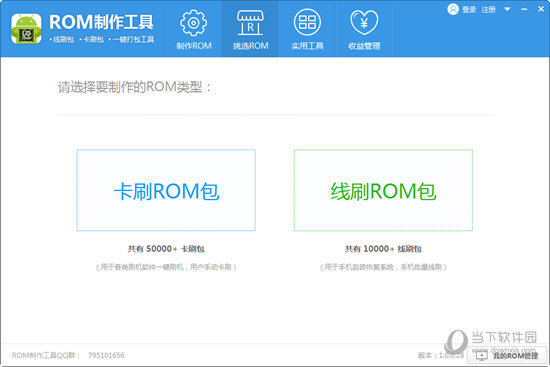The image size is (550, 367).
Task: Click the 共有 50000+ 卡刷包 text
Action: pos(166,249)
